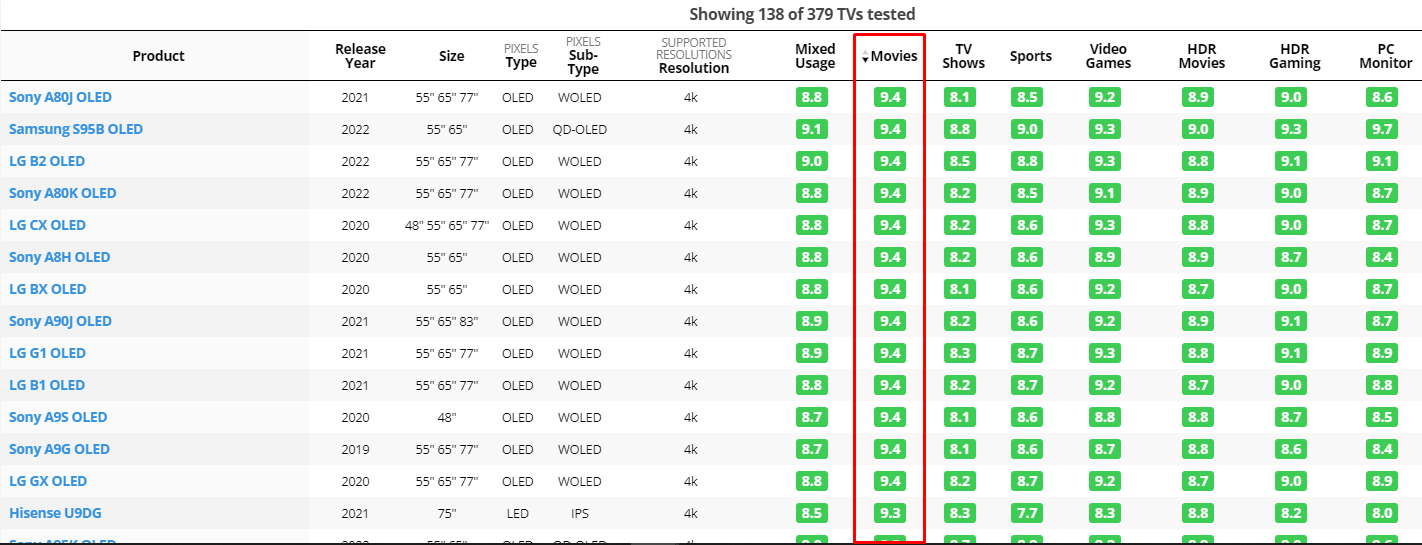Click Samsung S95B HDR Gaming score 9.3
1422x545 pixels.
coord(1291,129)
